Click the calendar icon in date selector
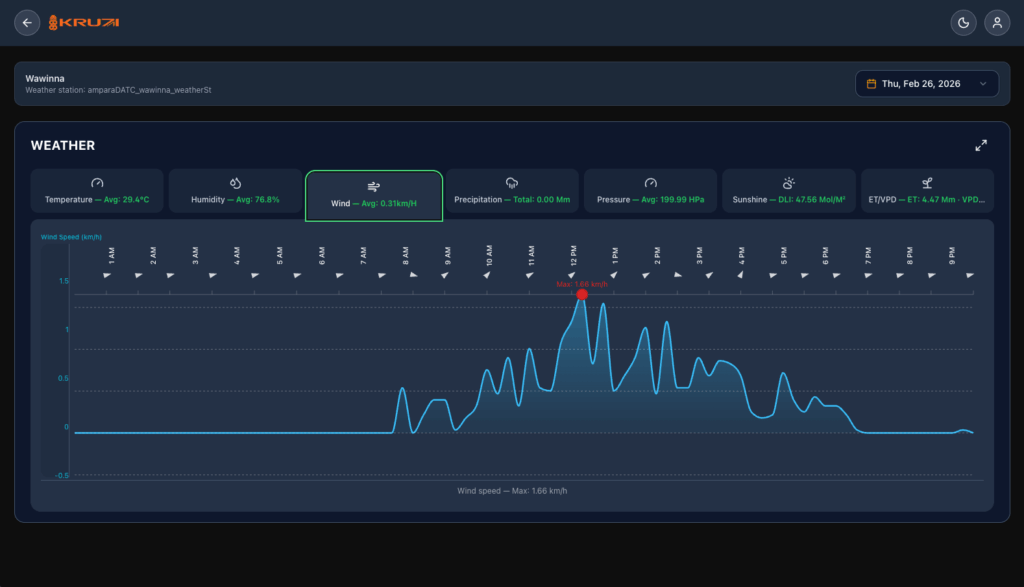Viewport: 1024px width, 587px height. pyautogui.click(x=872, y=84)
